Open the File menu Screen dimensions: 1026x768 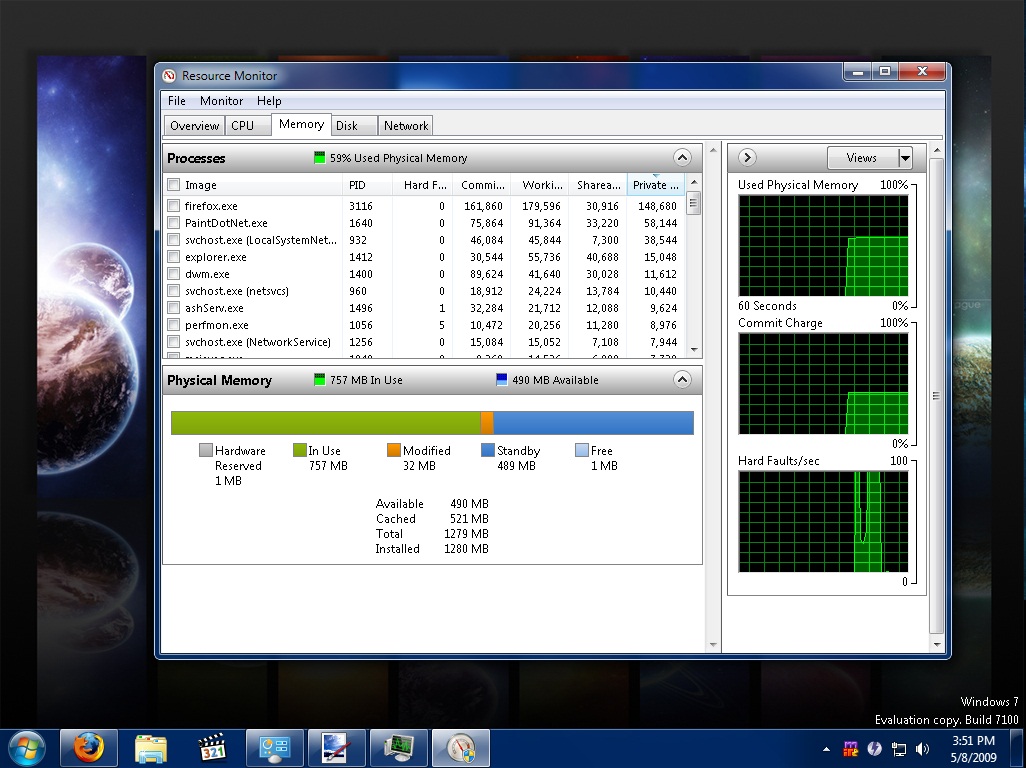point(177,101)
